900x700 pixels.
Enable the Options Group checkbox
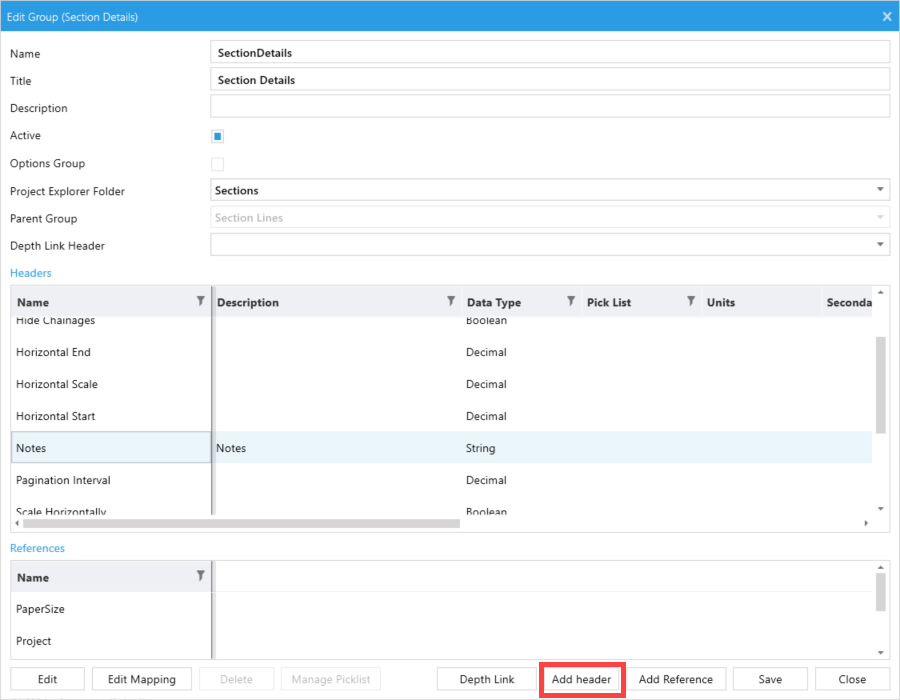click(218, 164)
